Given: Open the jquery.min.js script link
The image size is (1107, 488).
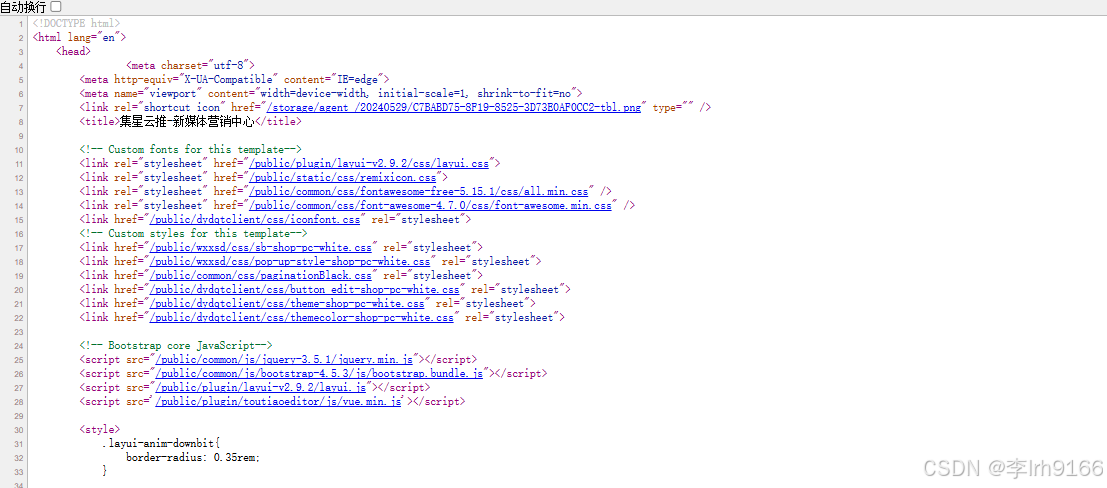Looking at the screenshot, I should 286,359.
